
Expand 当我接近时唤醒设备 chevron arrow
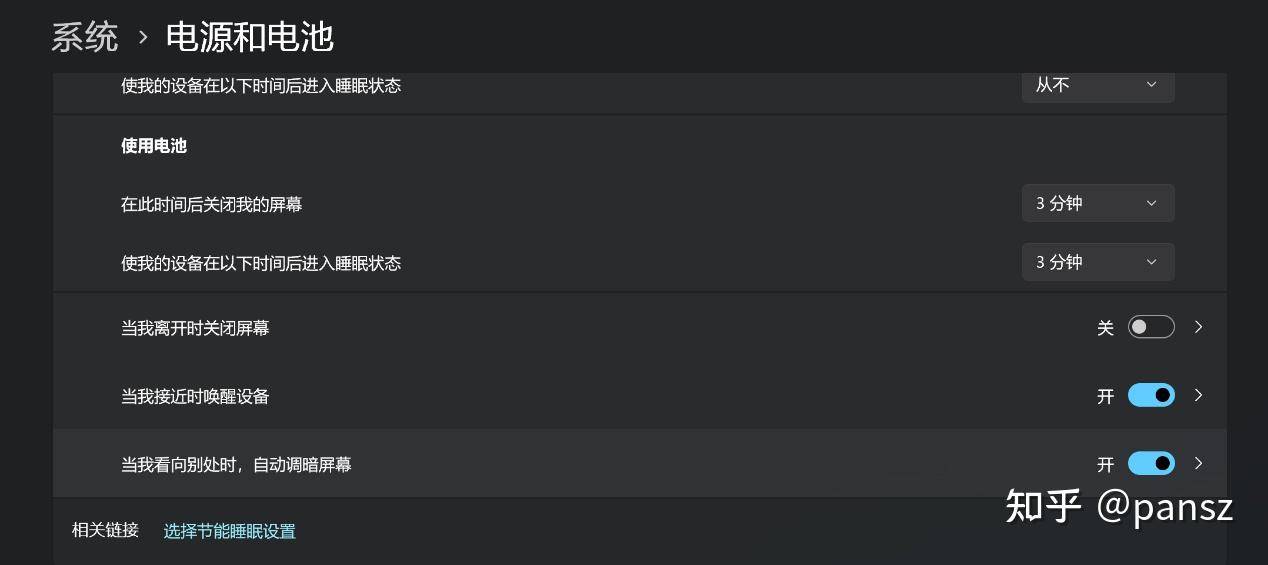[x=1199, y=395]
